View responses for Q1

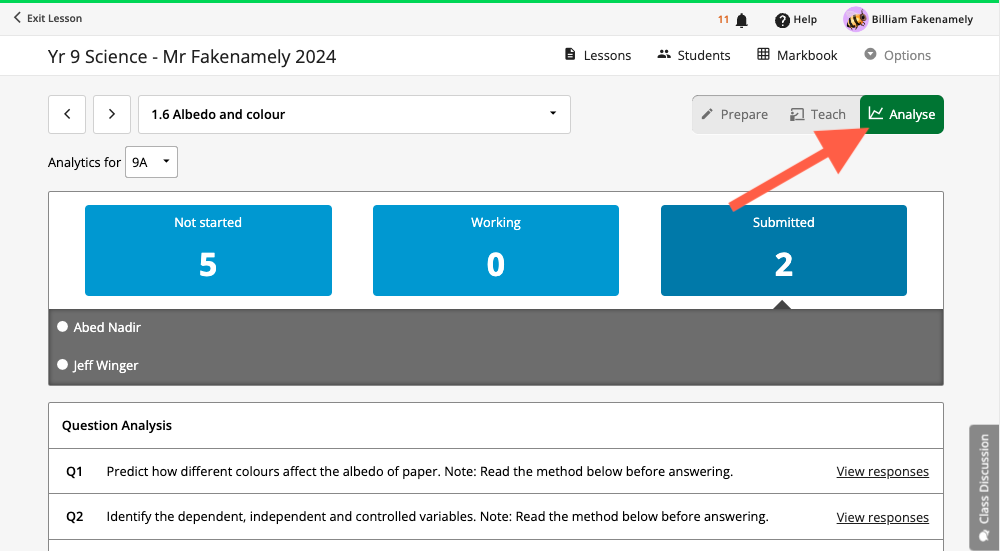coord(883,471)
